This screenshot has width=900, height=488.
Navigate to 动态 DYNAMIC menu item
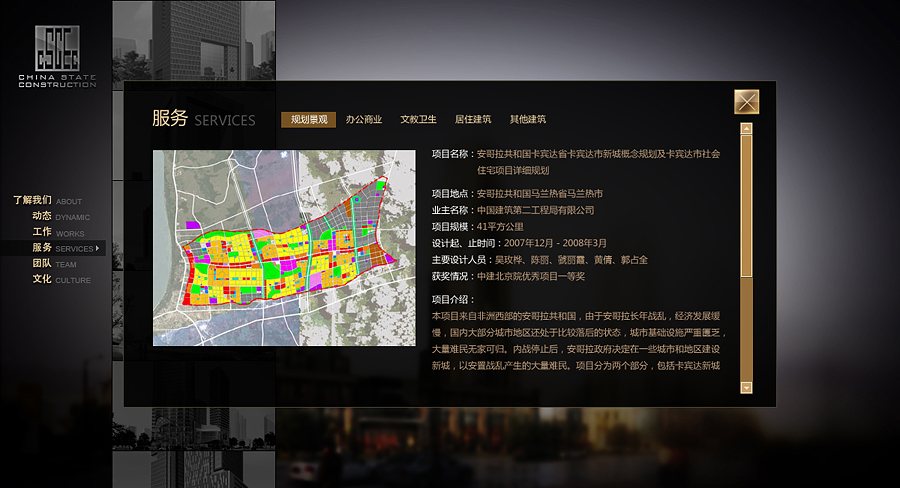(60, 216)
